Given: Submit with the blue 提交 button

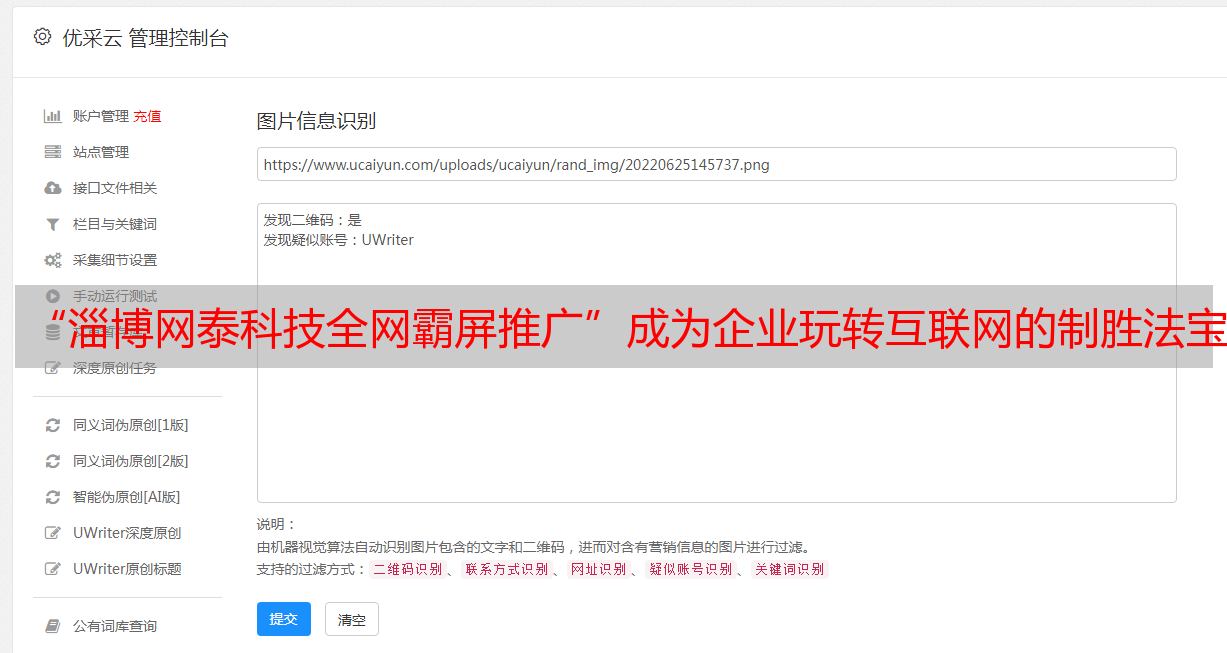Looking at the screenshot, I should click(284, 619).
